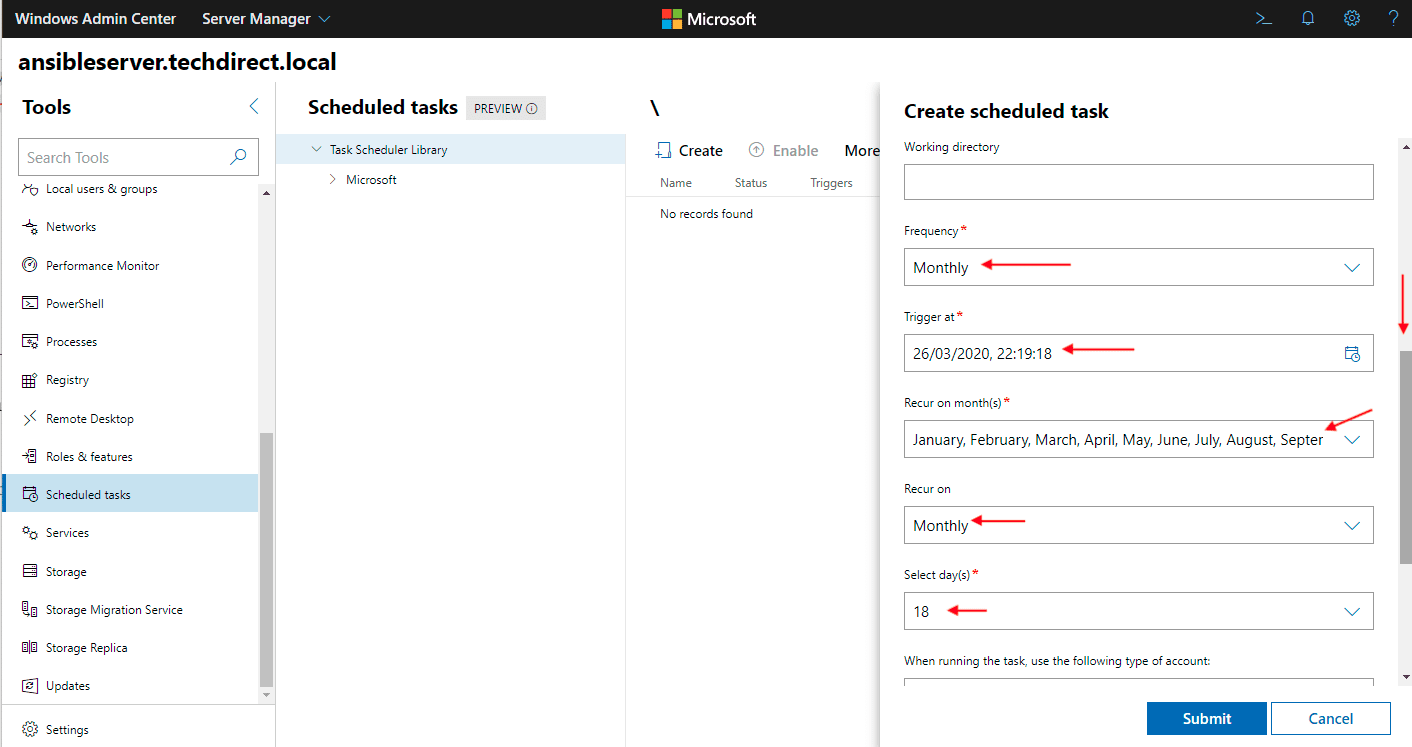The height and width of the screenshot is (747, 1412).
Task: Click the Preview info icon
Action: (x=532, y=109)
